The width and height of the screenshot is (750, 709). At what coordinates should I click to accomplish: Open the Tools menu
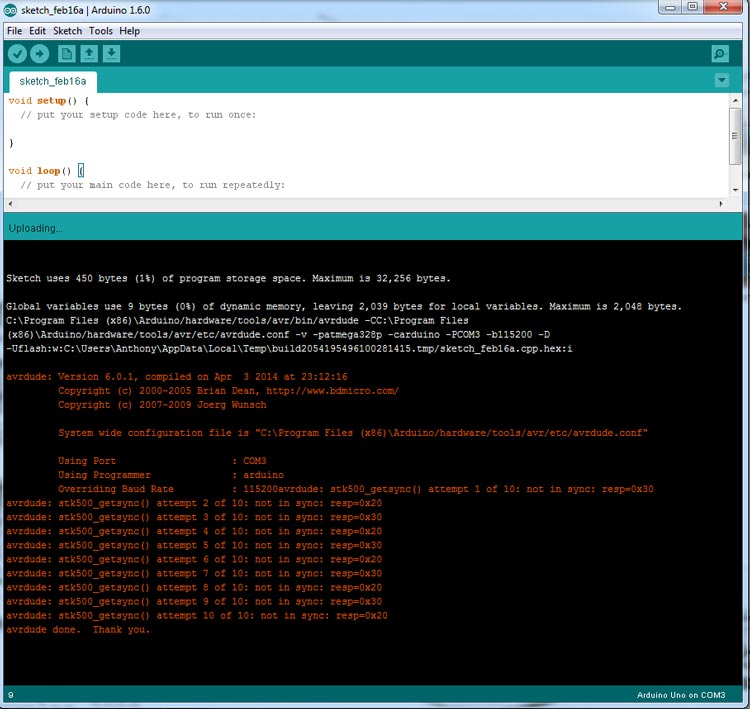click(x=100, y=31)
